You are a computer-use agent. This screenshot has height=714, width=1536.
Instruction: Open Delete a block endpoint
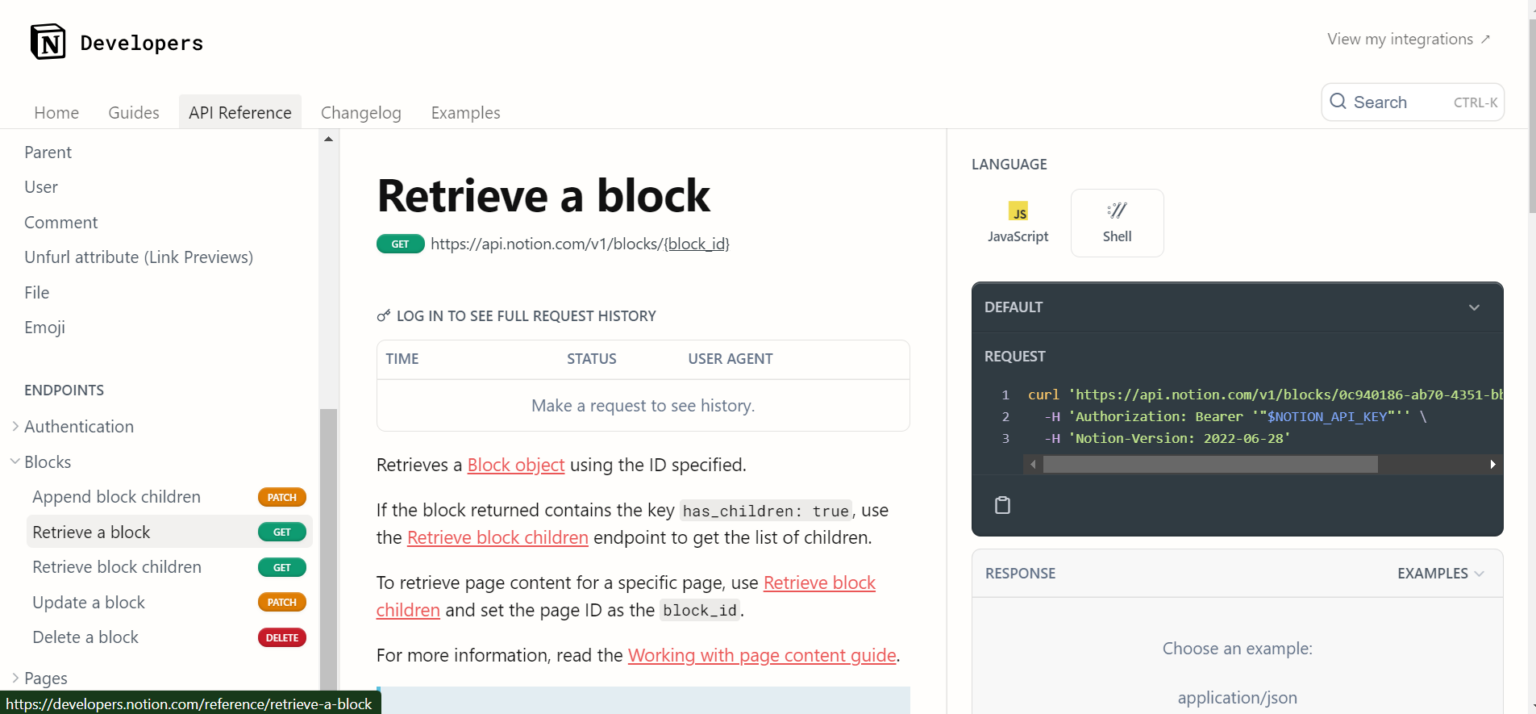point(86,637)
